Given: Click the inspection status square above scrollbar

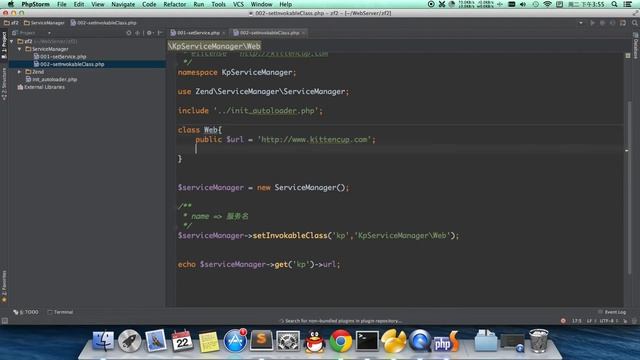Looking at the screenshot, I should pos(628,56).
